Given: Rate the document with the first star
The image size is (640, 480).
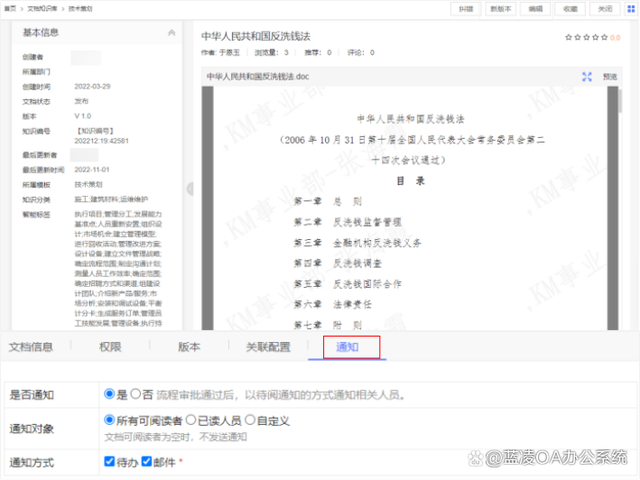Looking at the screenshot, I should pos(568,37).
